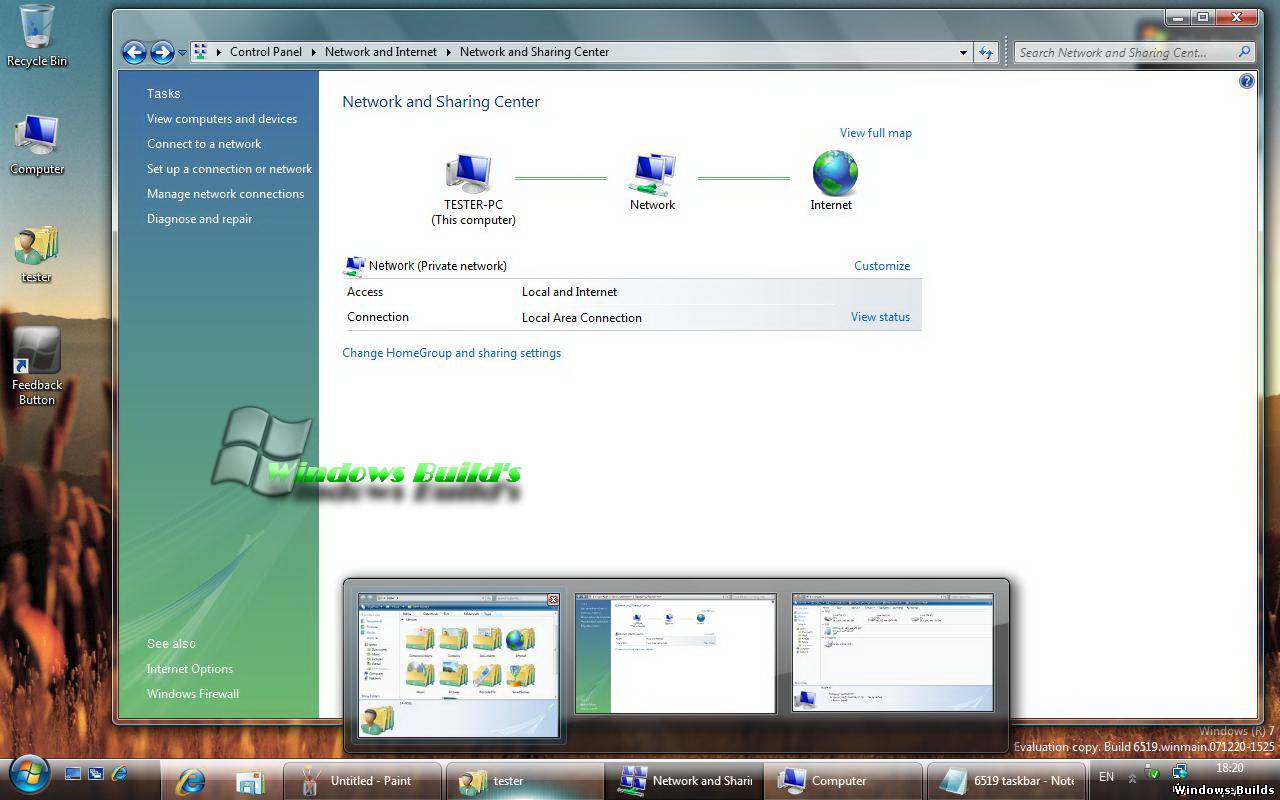Click Network and Sharing taskbar button
The width and height of the screenshot is (1280, 800).
(x=684, y=781)
